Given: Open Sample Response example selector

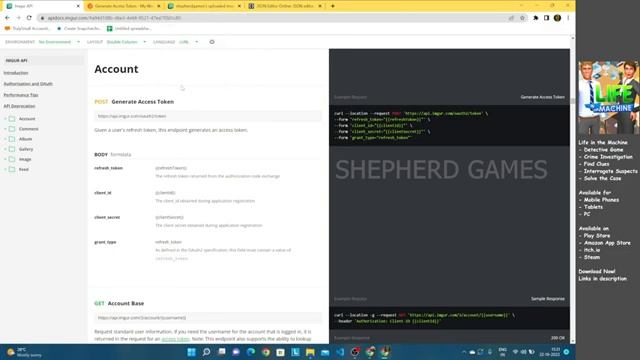Looking at the screenshot, I should click(548, 299).
